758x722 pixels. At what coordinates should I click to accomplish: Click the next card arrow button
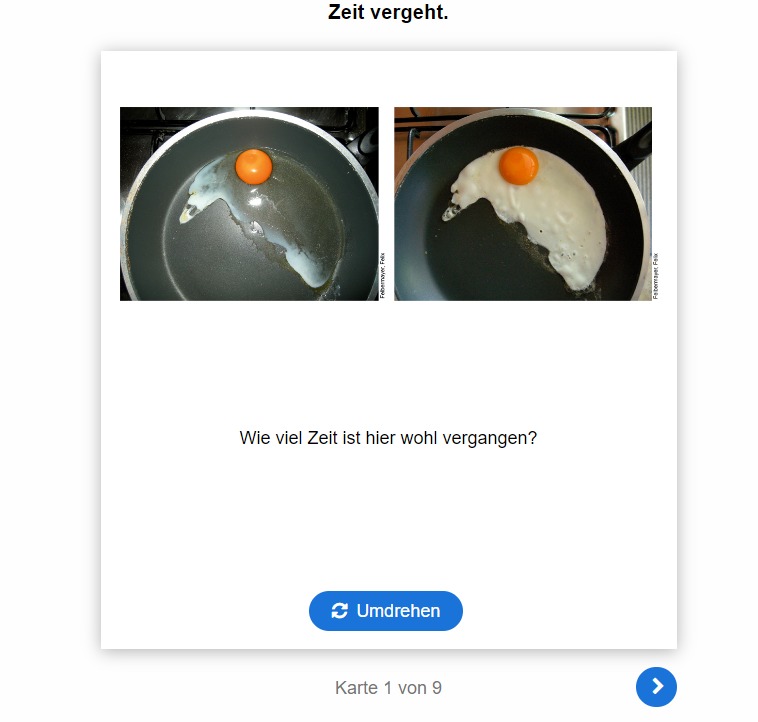coord(656,686)
